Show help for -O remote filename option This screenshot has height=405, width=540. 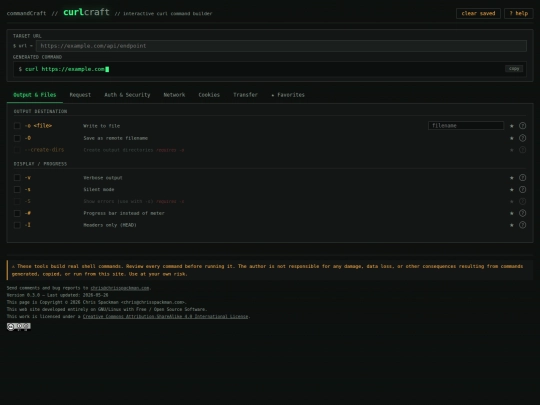click(522, 138)
